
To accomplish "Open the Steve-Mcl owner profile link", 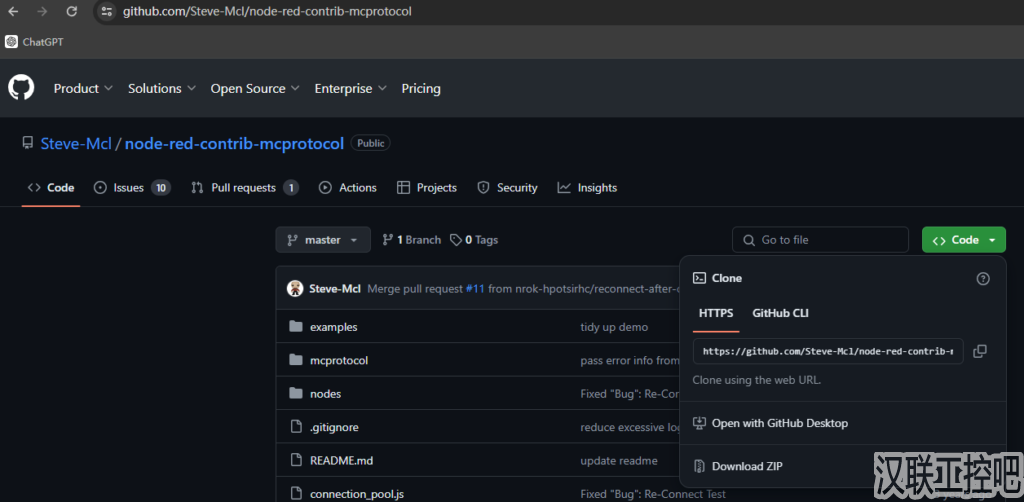I will 76,143.
